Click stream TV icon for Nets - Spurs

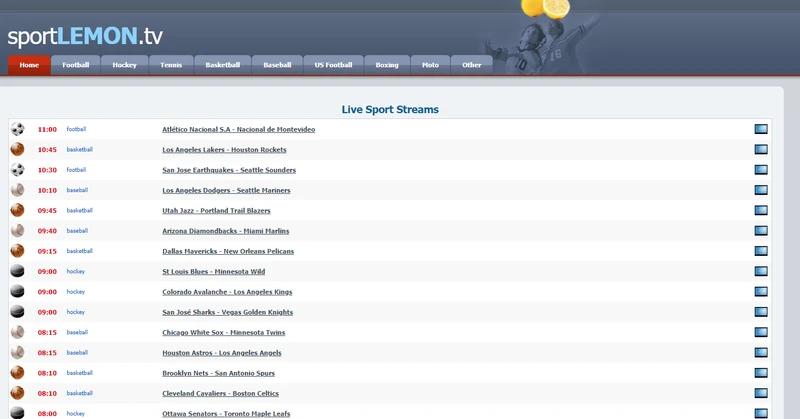tap(761, 373)
